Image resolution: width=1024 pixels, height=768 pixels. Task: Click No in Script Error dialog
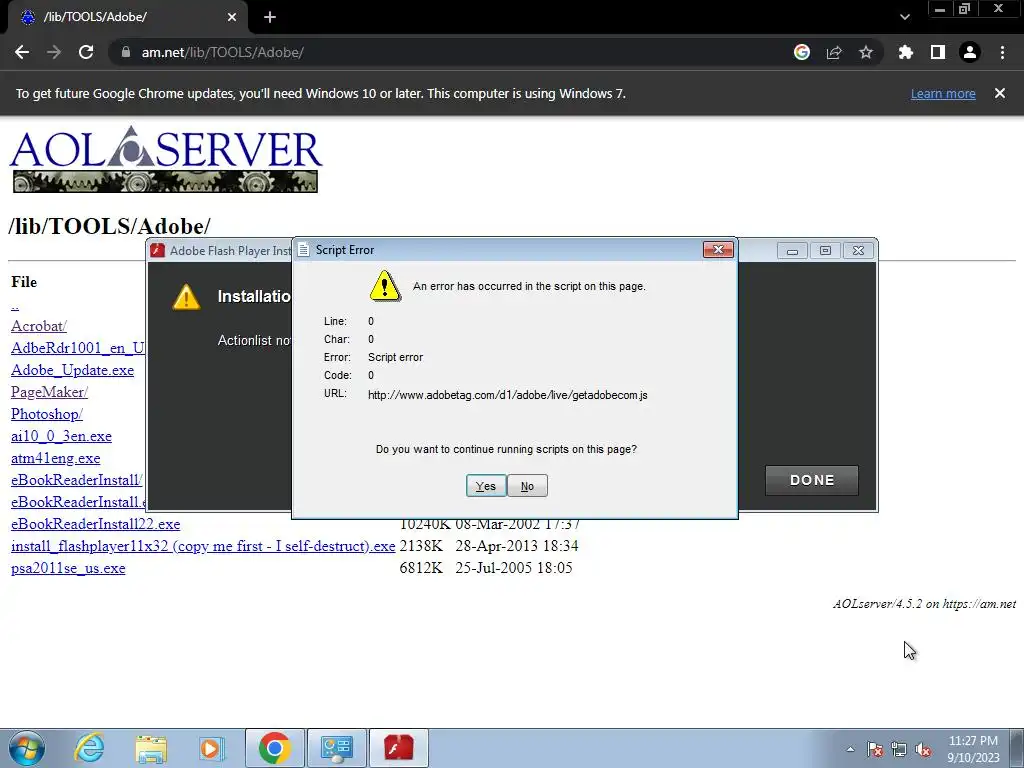point(527,486)
